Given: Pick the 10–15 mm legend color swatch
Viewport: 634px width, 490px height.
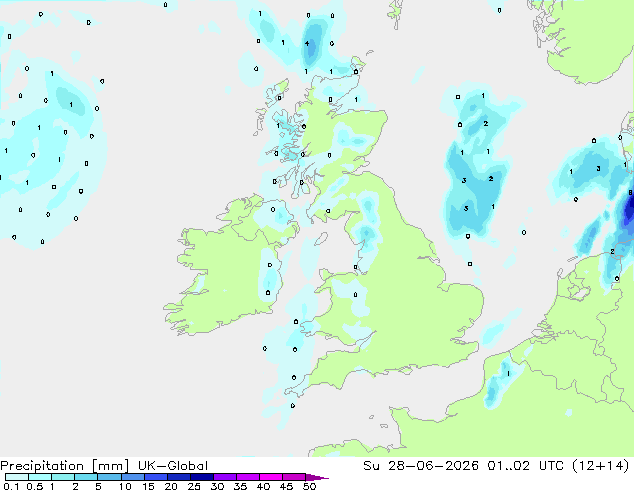Looking at the screenshot, I should (132, 477).
